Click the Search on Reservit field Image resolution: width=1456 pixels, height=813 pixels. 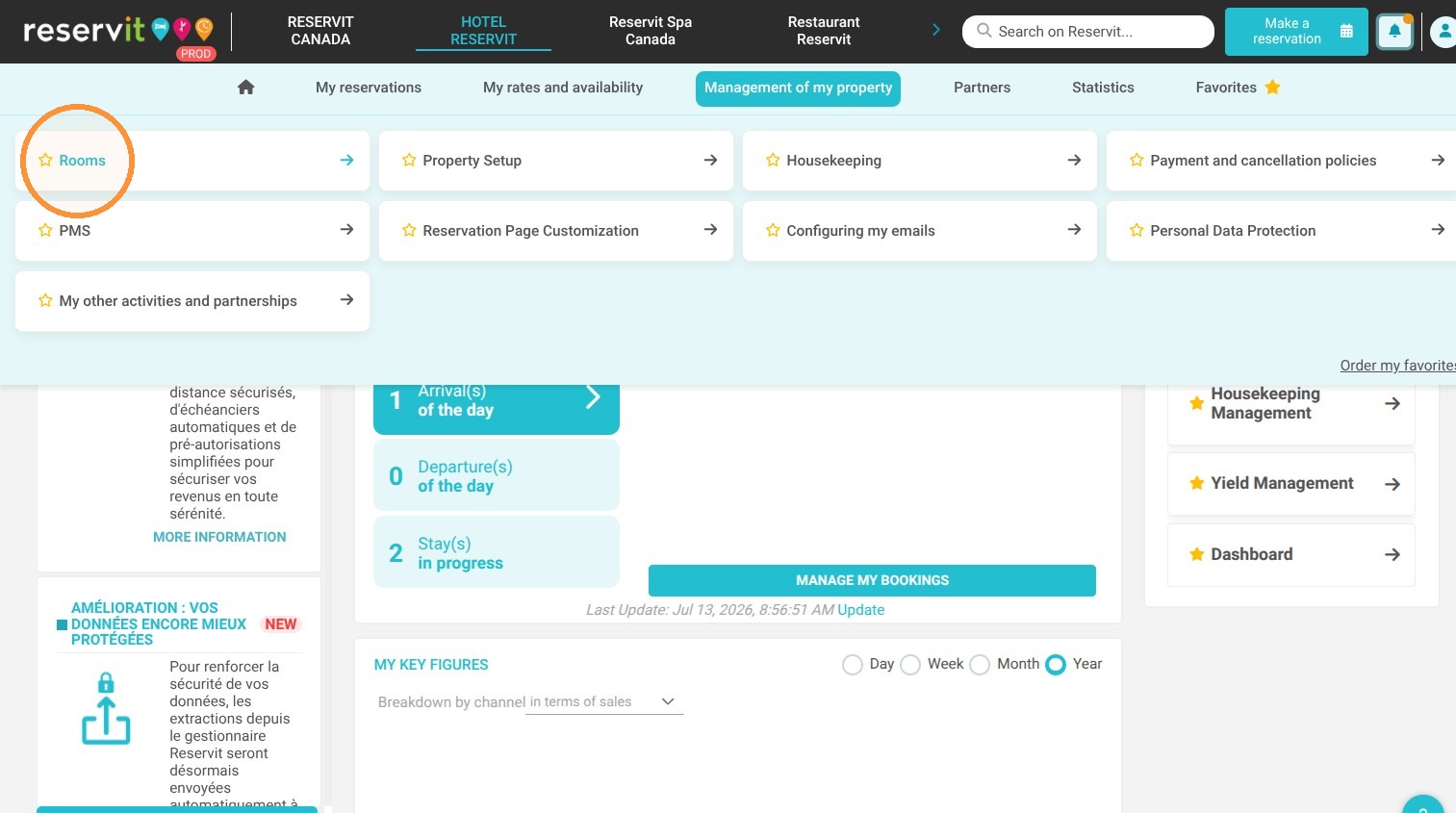coord(1088,32)
